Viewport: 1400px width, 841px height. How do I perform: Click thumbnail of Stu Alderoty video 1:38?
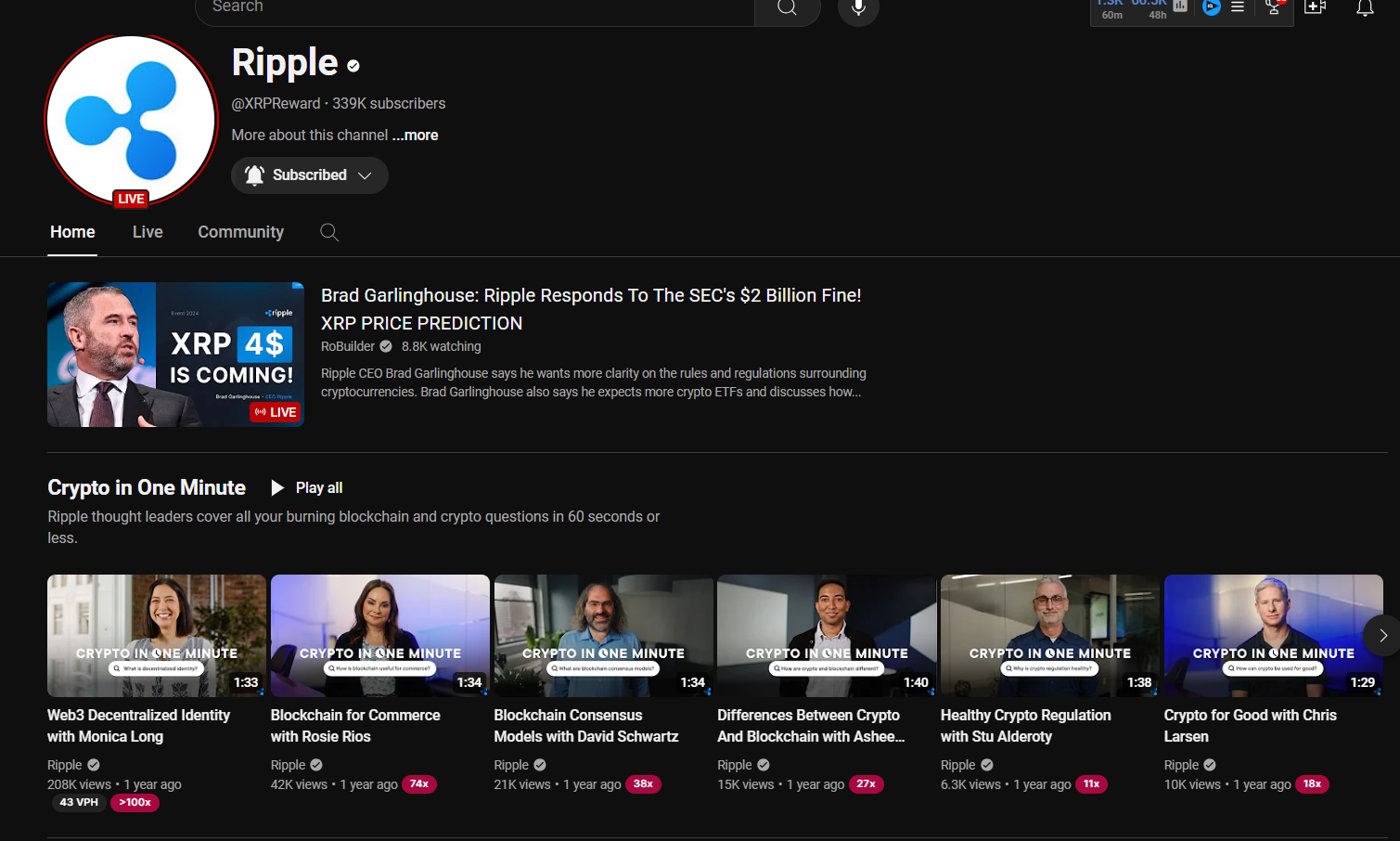pyautogui.click(x=1050, y=636)
